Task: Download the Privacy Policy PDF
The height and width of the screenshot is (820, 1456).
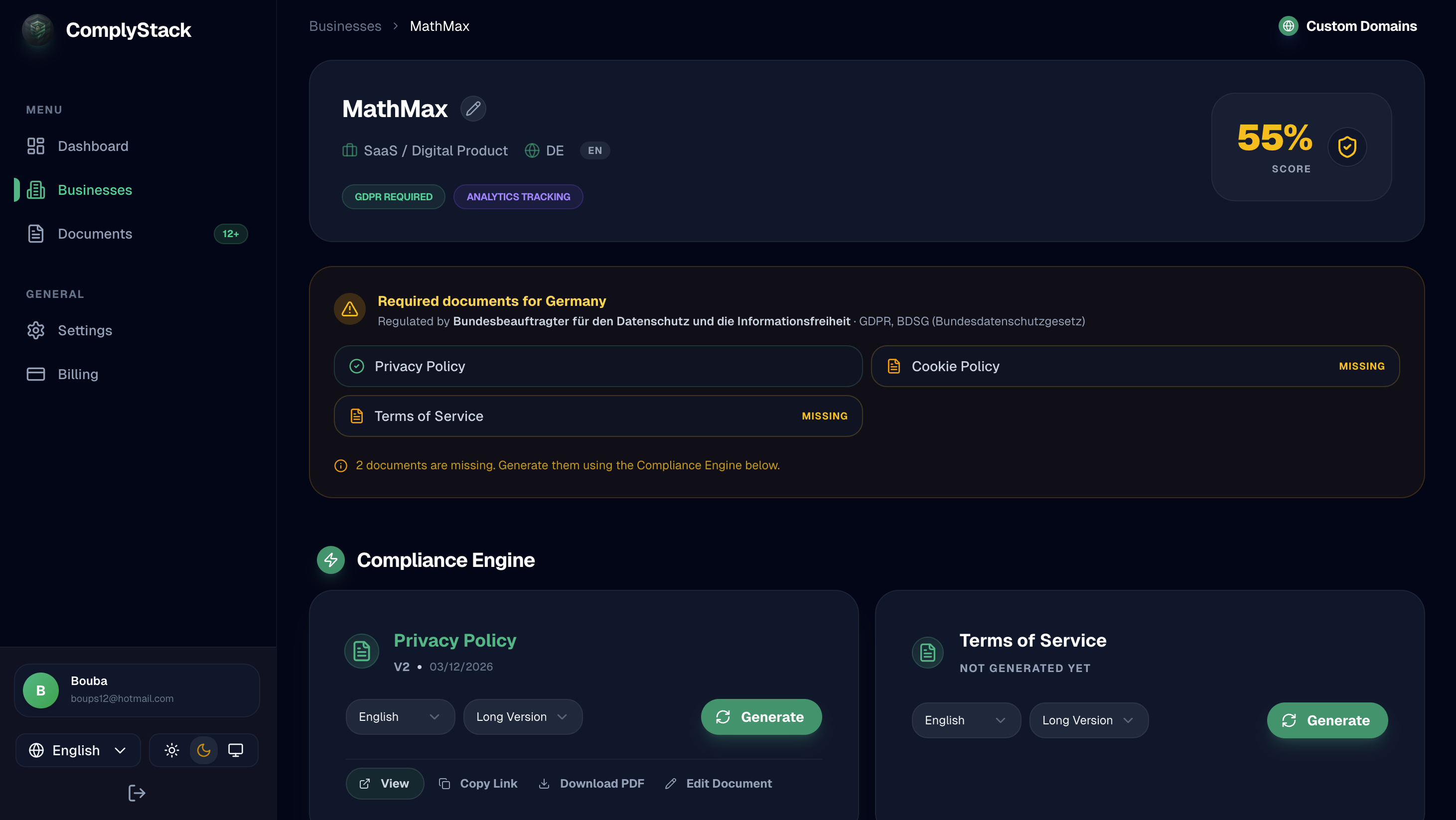Action: 591,783
